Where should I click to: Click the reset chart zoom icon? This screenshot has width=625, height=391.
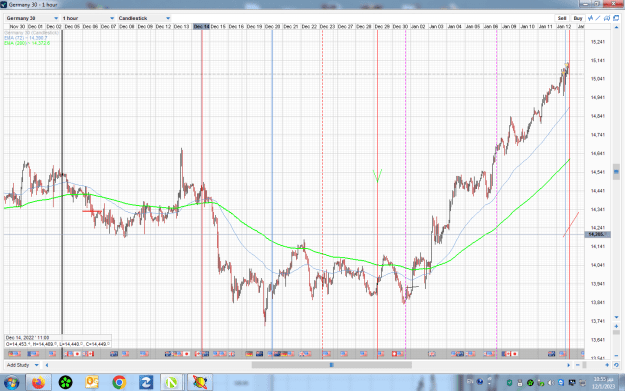pos(616,365)
